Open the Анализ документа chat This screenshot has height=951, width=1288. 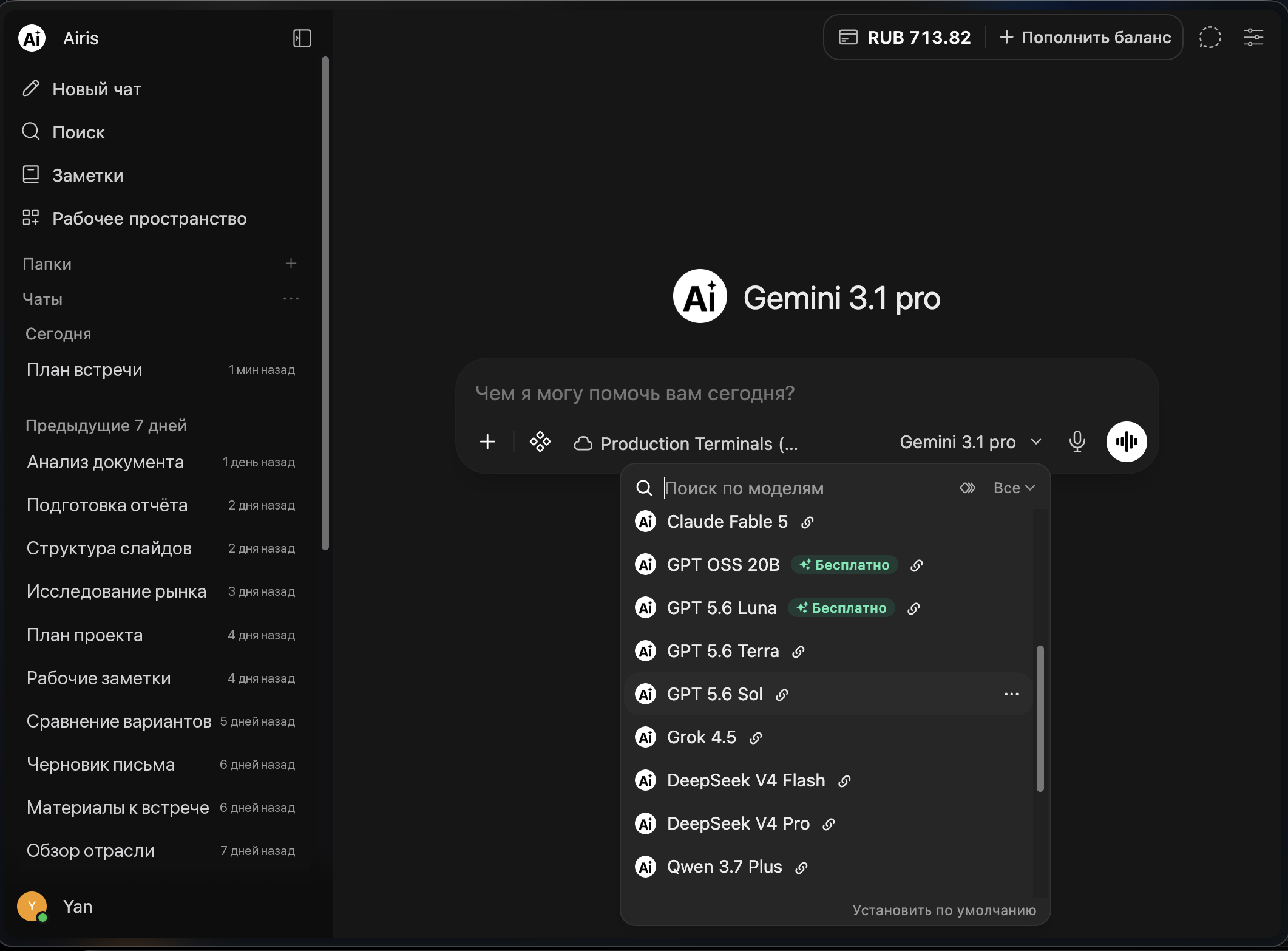161,462
